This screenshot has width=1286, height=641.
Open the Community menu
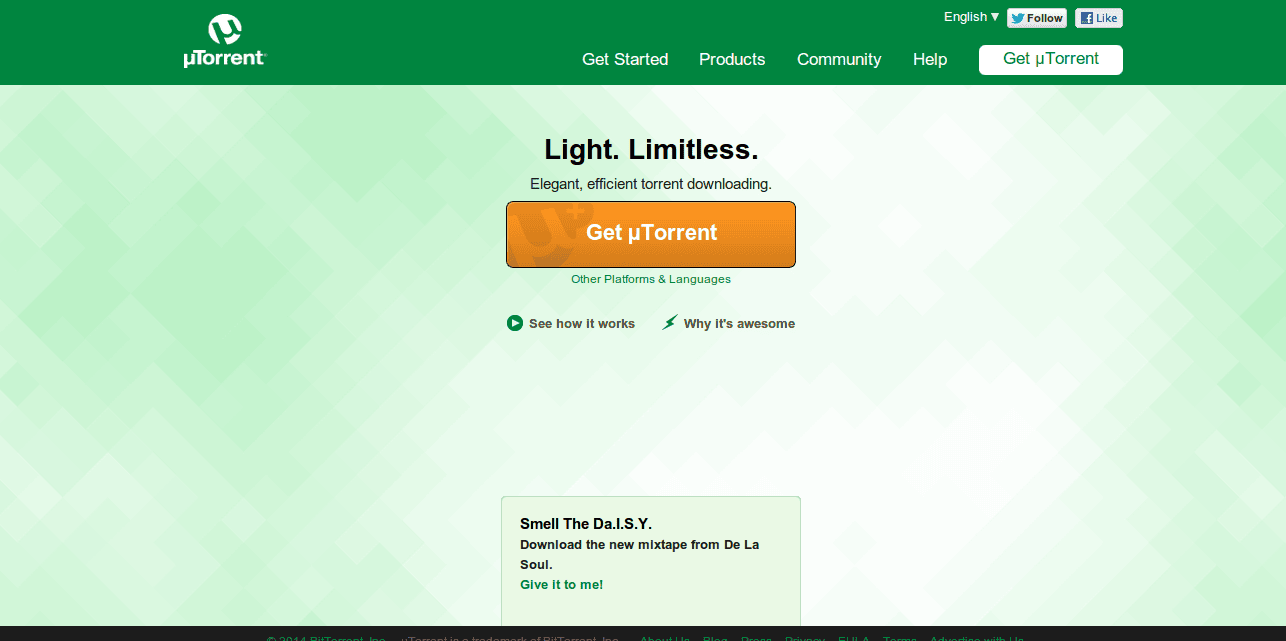tap(839, 59)
